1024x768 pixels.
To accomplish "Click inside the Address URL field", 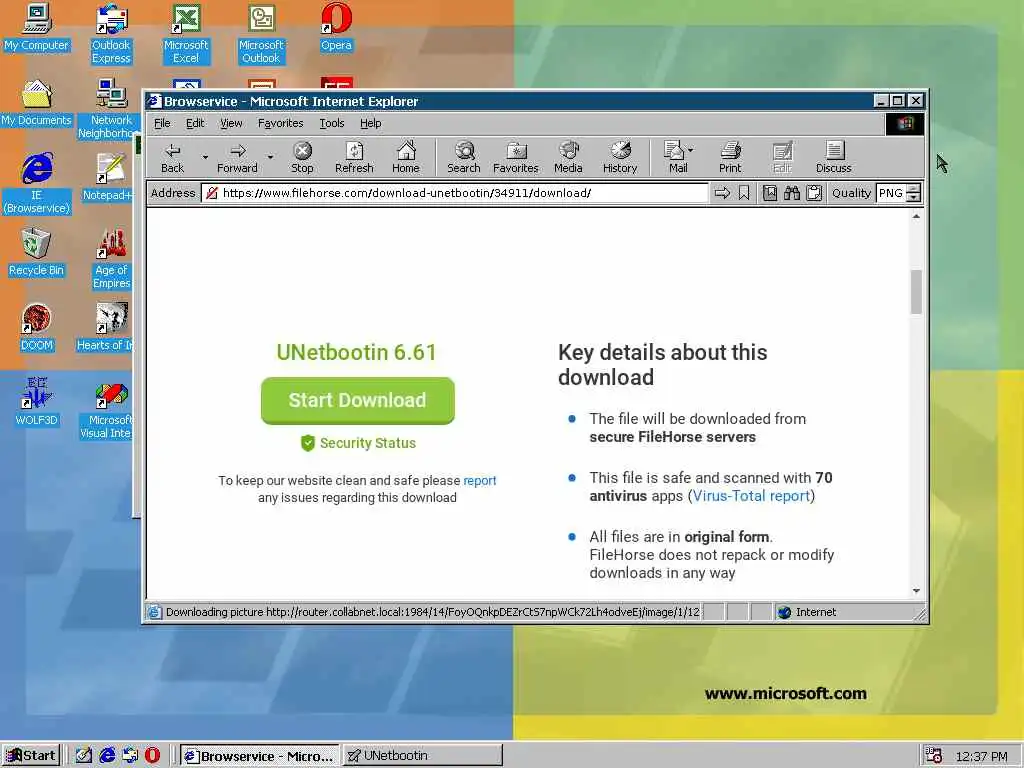I will click(x=455, y=193).
